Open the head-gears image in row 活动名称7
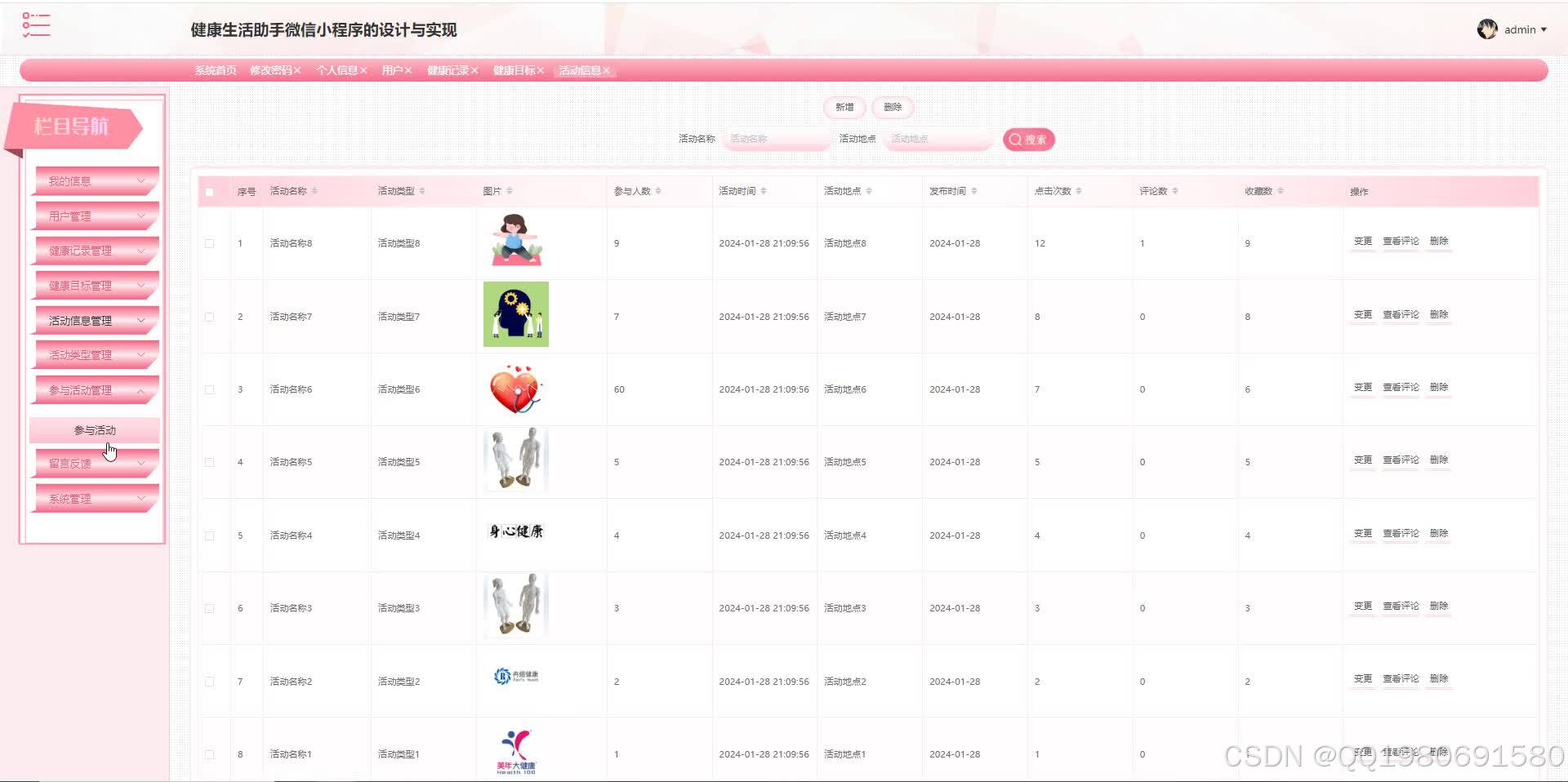Viewport: 1568px width, 782px height. [516, 314]
